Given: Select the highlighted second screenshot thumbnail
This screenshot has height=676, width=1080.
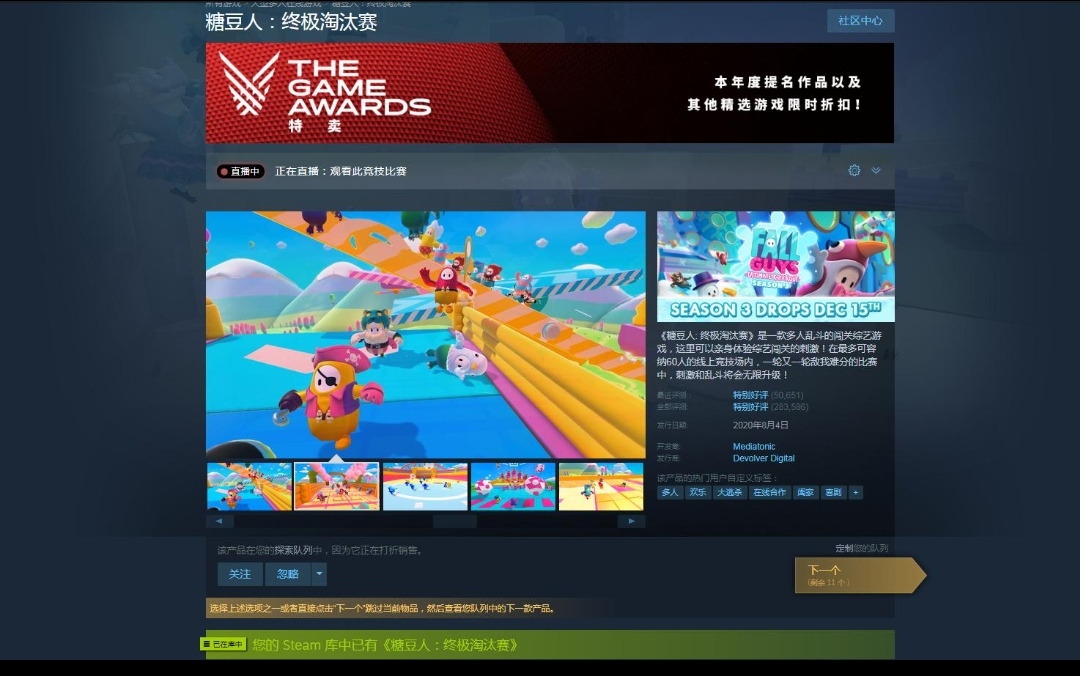Looking at the screenshot, I should 337,486.
